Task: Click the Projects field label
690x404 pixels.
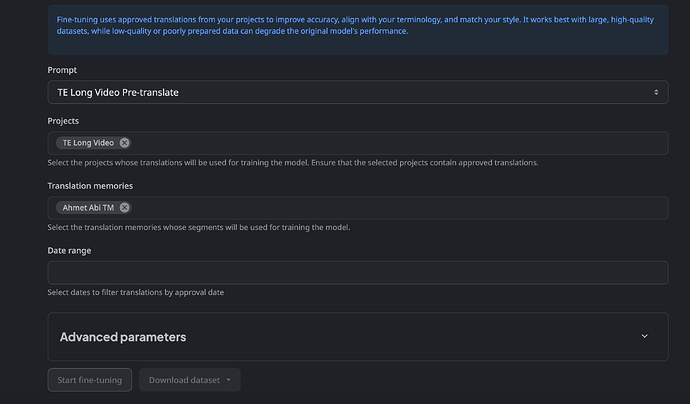Action: coord(63,121)
